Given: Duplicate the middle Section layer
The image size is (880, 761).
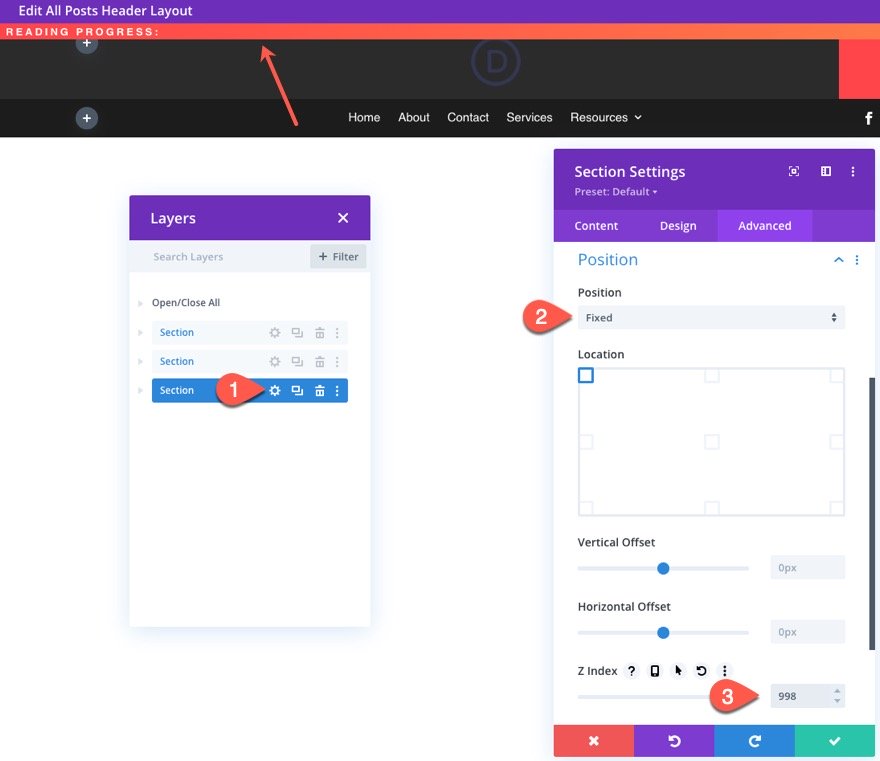Looking at the screenshot, I should [297, 361].
